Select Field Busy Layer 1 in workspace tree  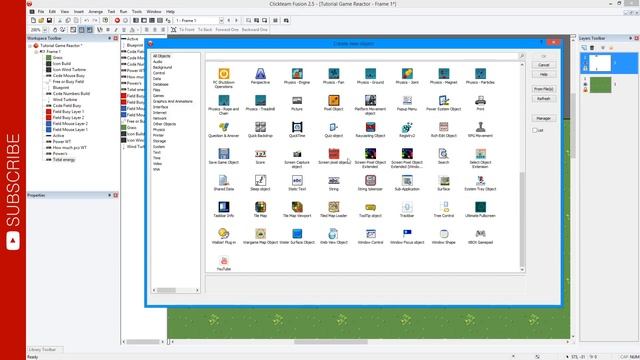[x=68, y=111]
